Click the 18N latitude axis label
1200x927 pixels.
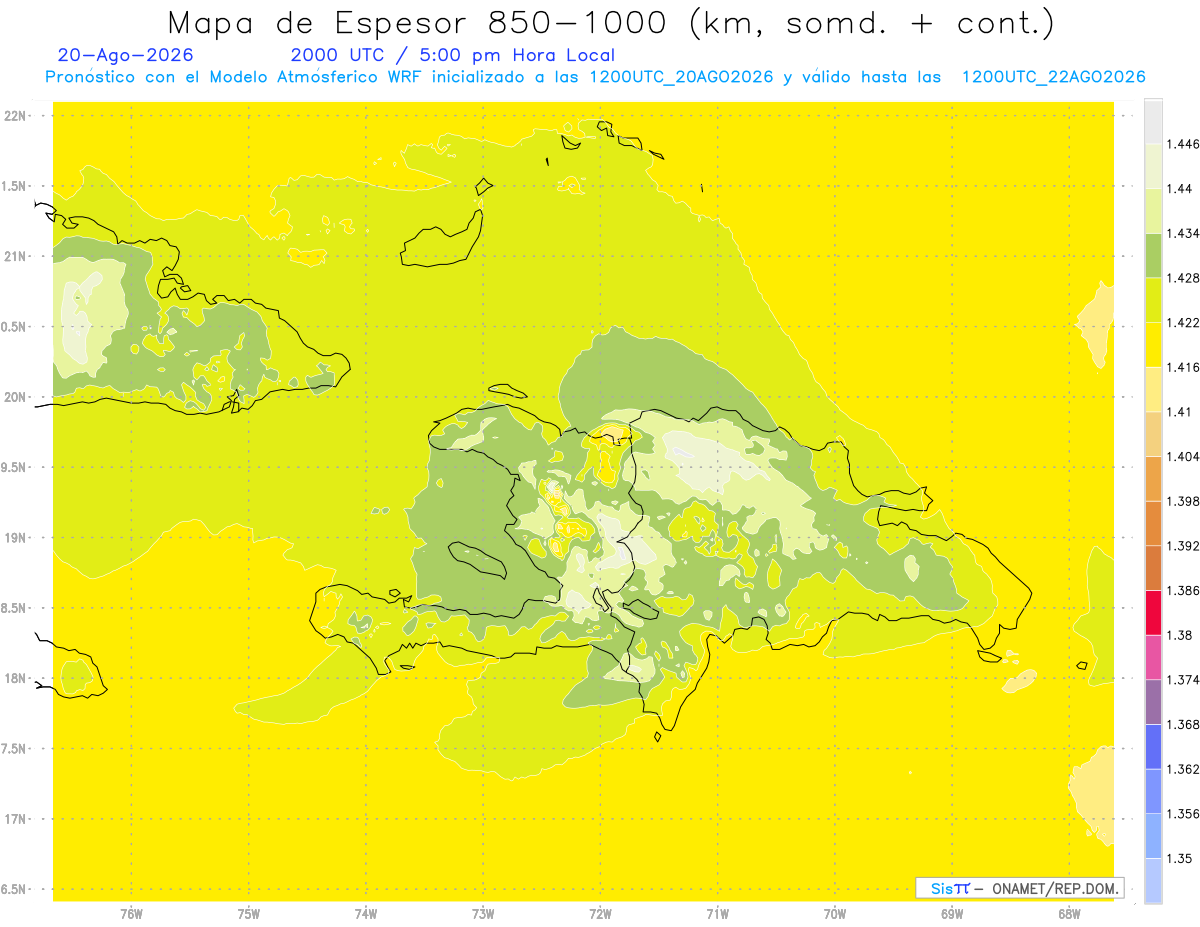pyautogui.click(x=15, y=678)
